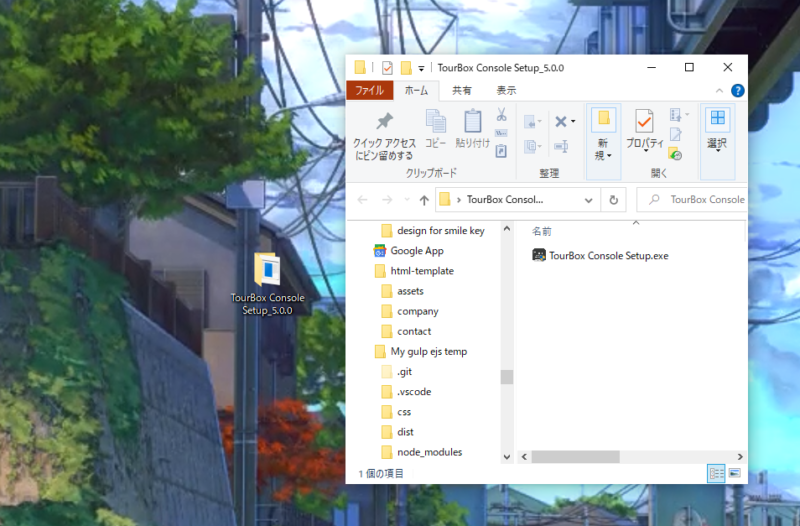
Task: Click the title bar New folder quick-access icon
Action: [x=406, y=68]
